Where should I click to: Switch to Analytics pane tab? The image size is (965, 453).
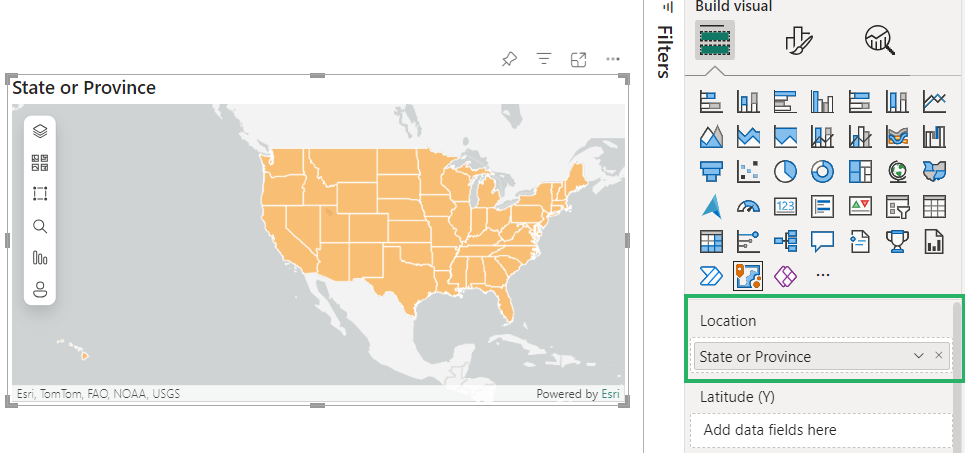pos(879,40)
